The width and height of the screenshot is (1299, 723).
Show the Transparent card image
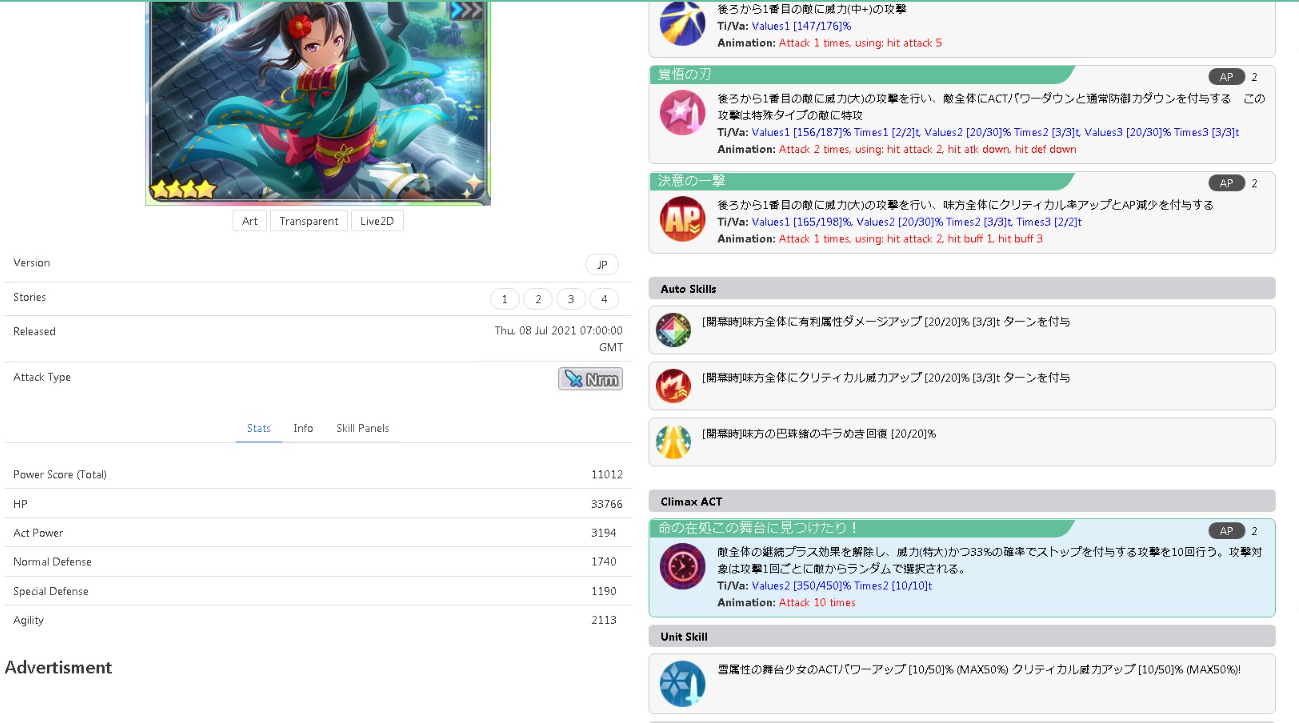pyautogui.click(x=308, y=221)
